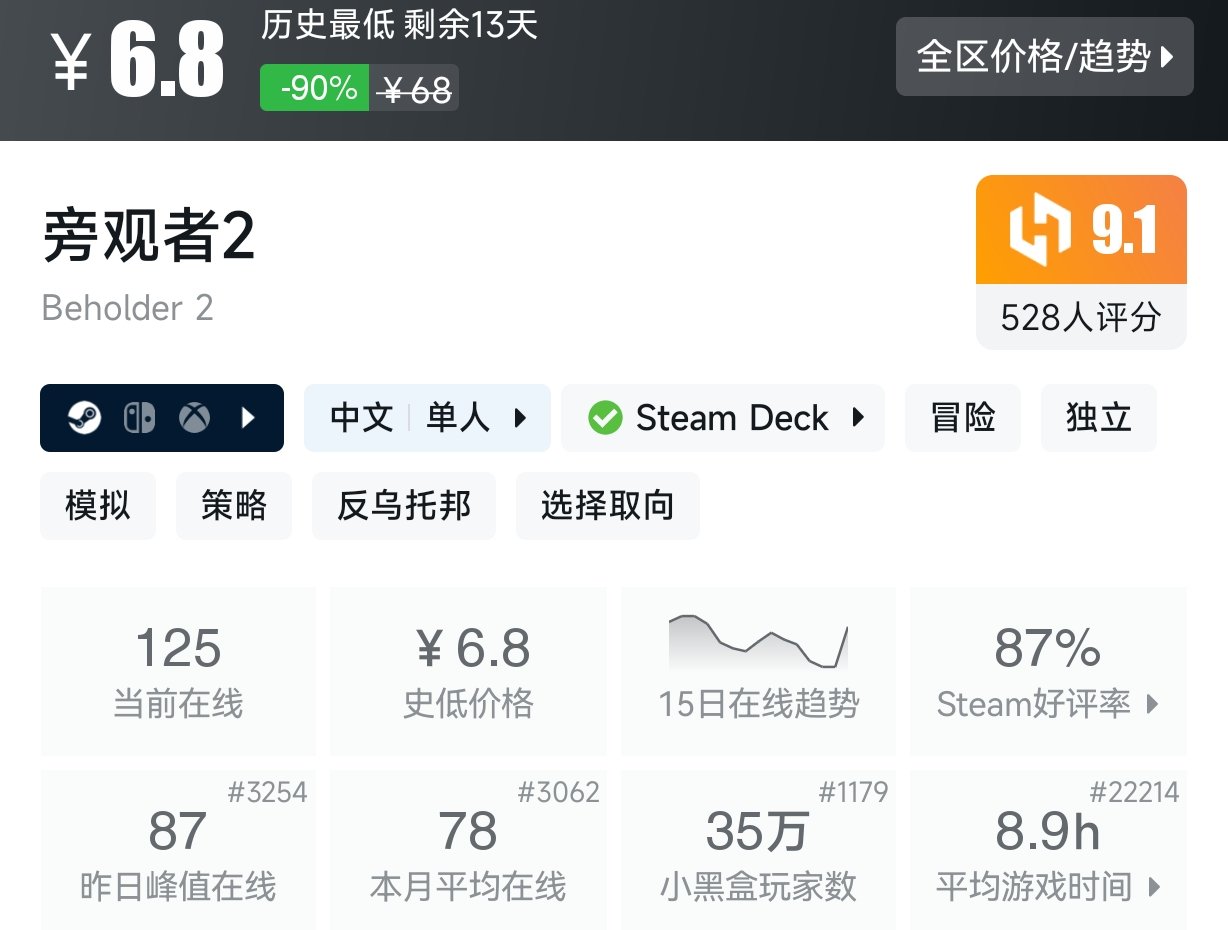Click the 528人评分 rating count
Image resolution: width=1228 pixels, height=930 pixels.
tap(1080, 318)
